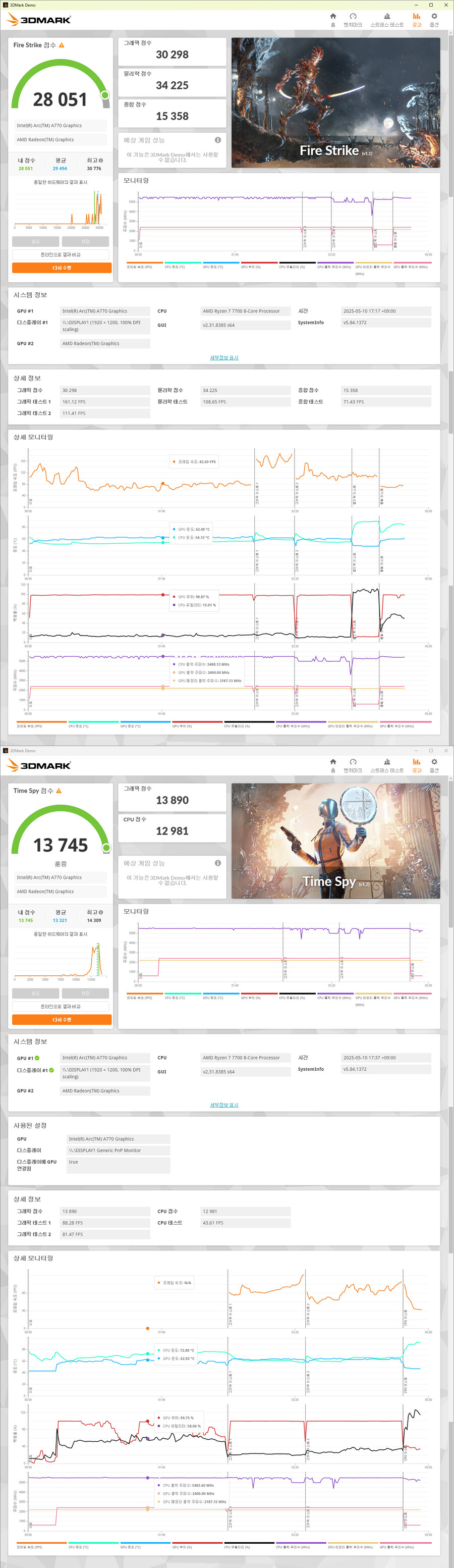454x1568 pixels.
Task: Click info icon on Fire Strike estimated game performance
Action: click(x=218, y=140)
